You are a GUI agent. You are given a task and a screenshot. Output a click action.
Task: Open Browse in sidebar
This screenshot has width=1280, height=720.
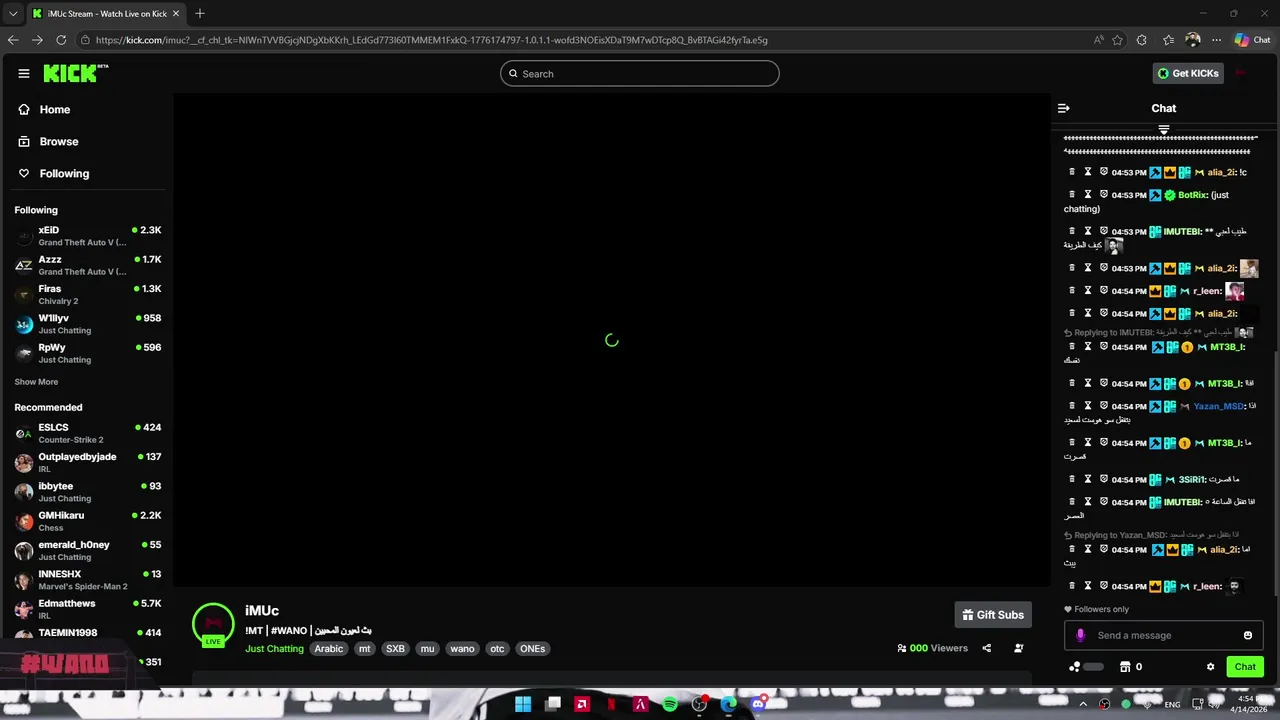coord(48,141)
